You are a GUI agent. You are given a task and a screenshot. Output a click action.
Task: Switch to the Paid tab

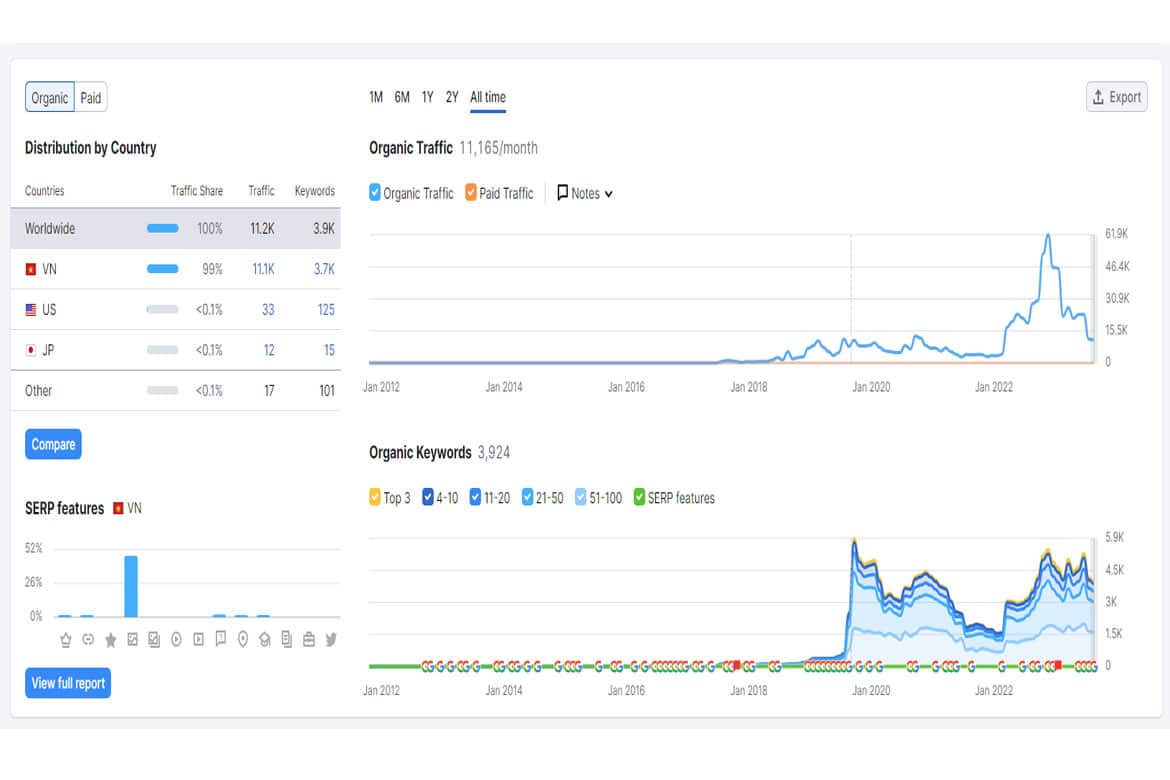91,98
